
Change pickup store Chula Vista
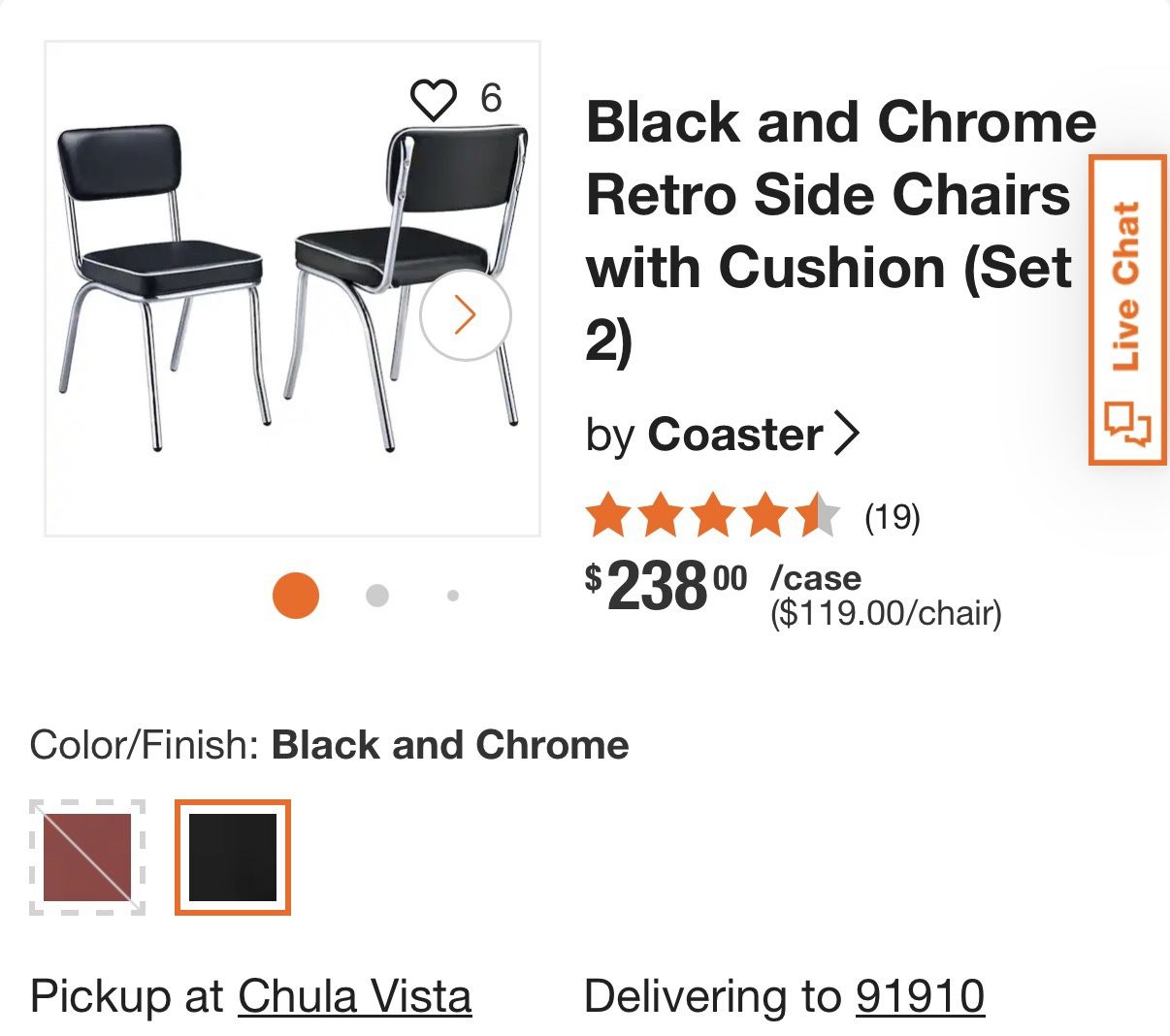tap(355, 996)
